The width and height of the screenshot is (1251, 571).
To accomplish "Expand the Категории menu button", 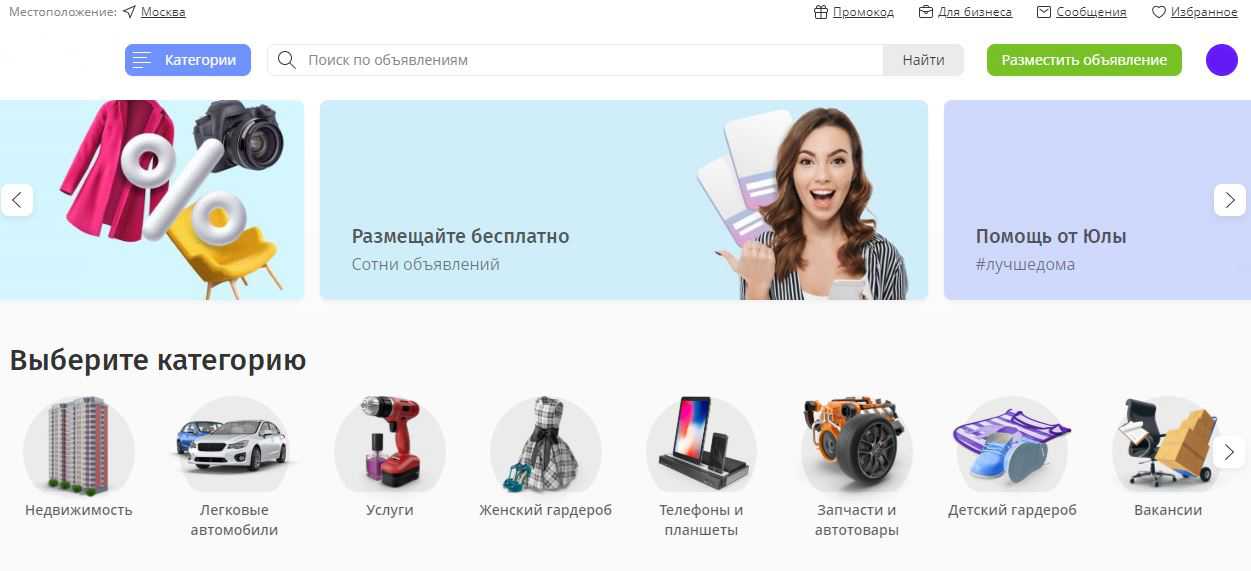I will point(188,60).
